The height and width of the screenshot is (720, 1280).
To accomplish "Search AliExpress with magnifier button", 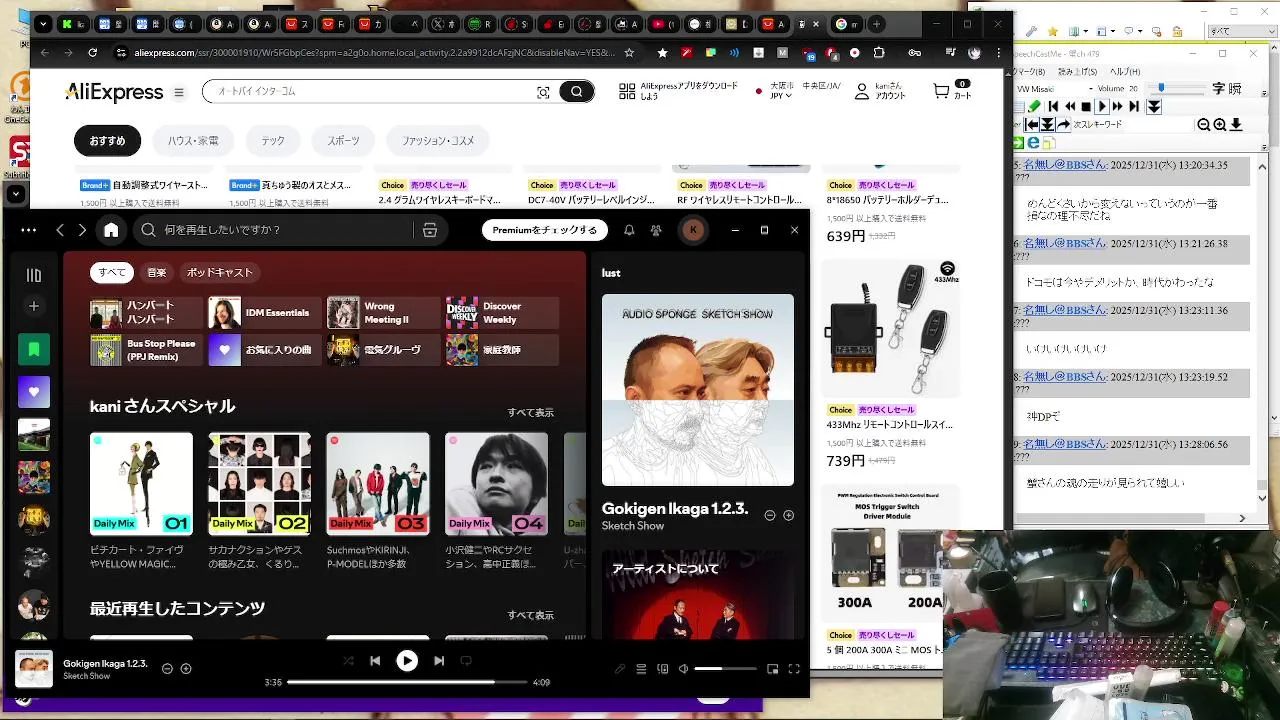I will click(577, 91).
